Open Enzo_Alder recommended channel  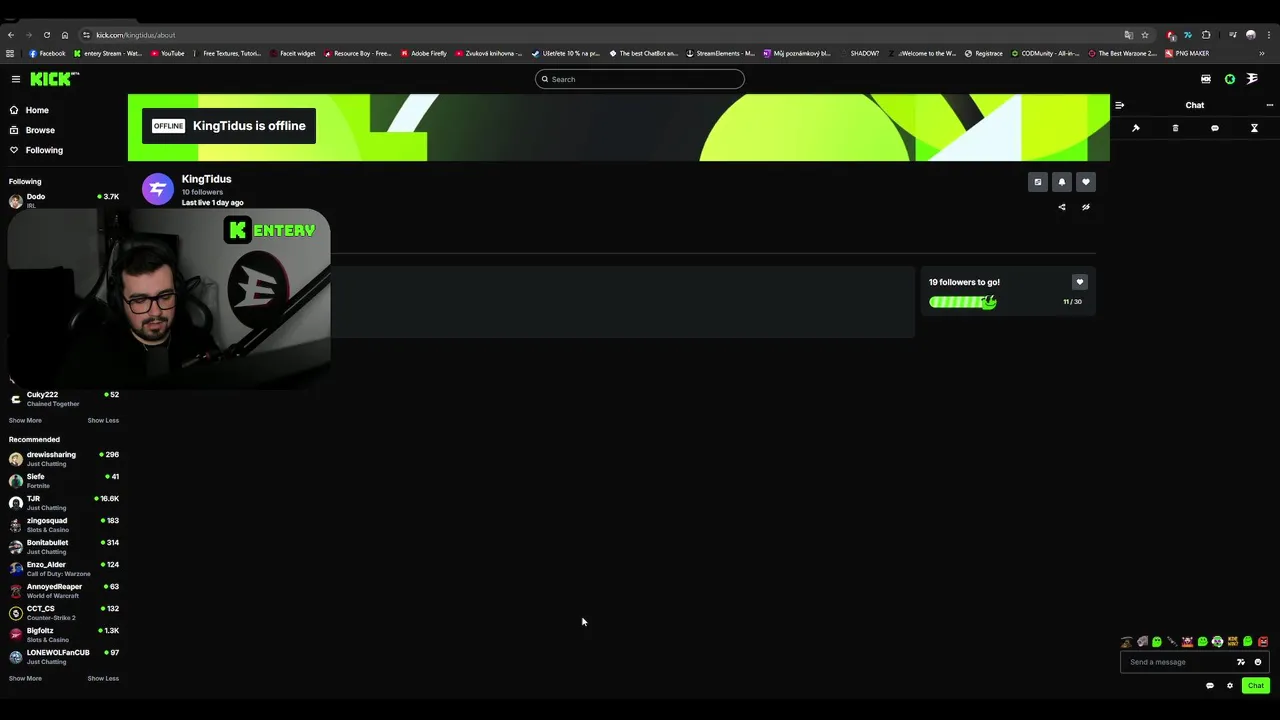64,568
